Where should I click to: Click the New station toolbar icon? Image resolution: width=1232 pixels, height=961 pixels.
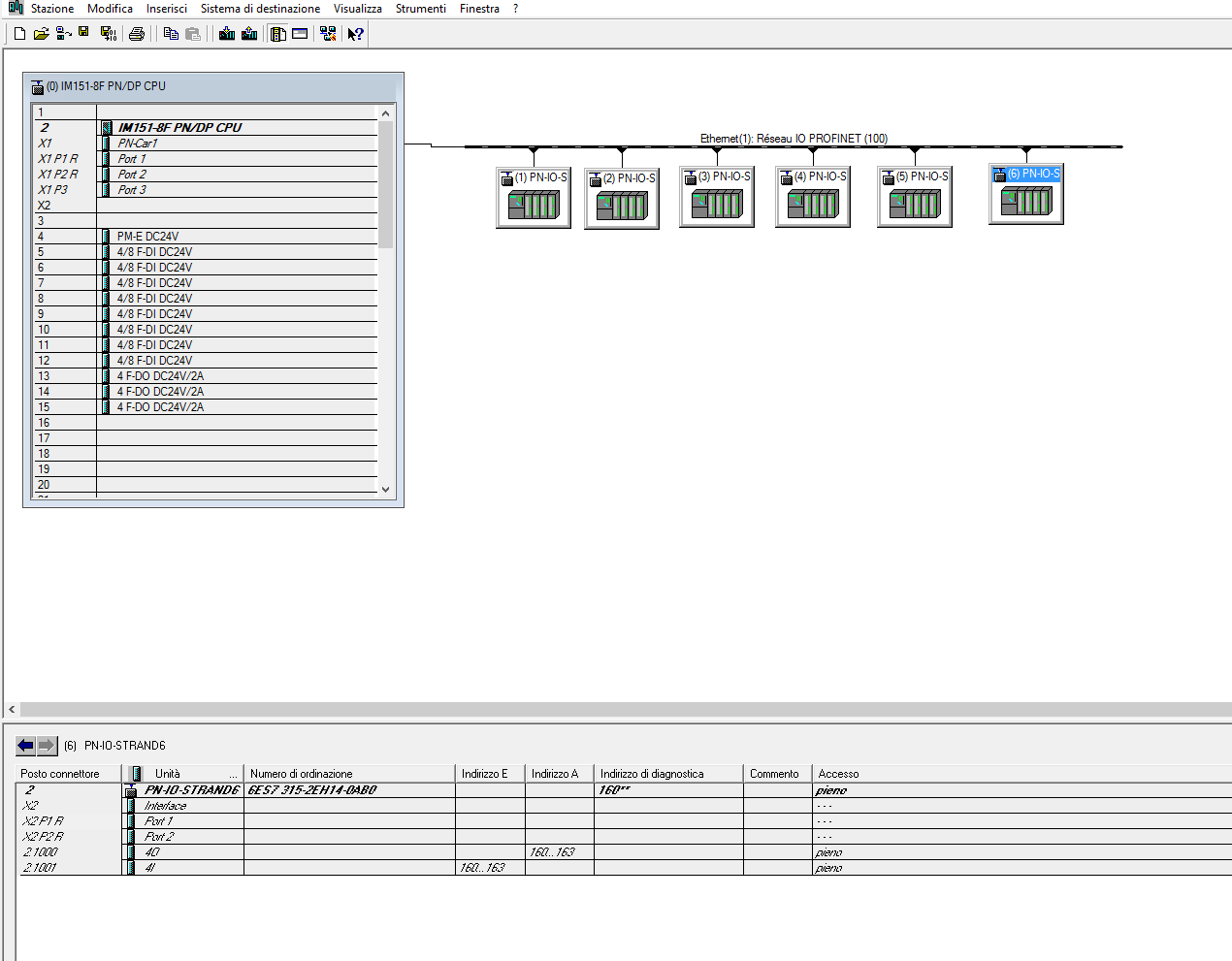tap(19, 34)
